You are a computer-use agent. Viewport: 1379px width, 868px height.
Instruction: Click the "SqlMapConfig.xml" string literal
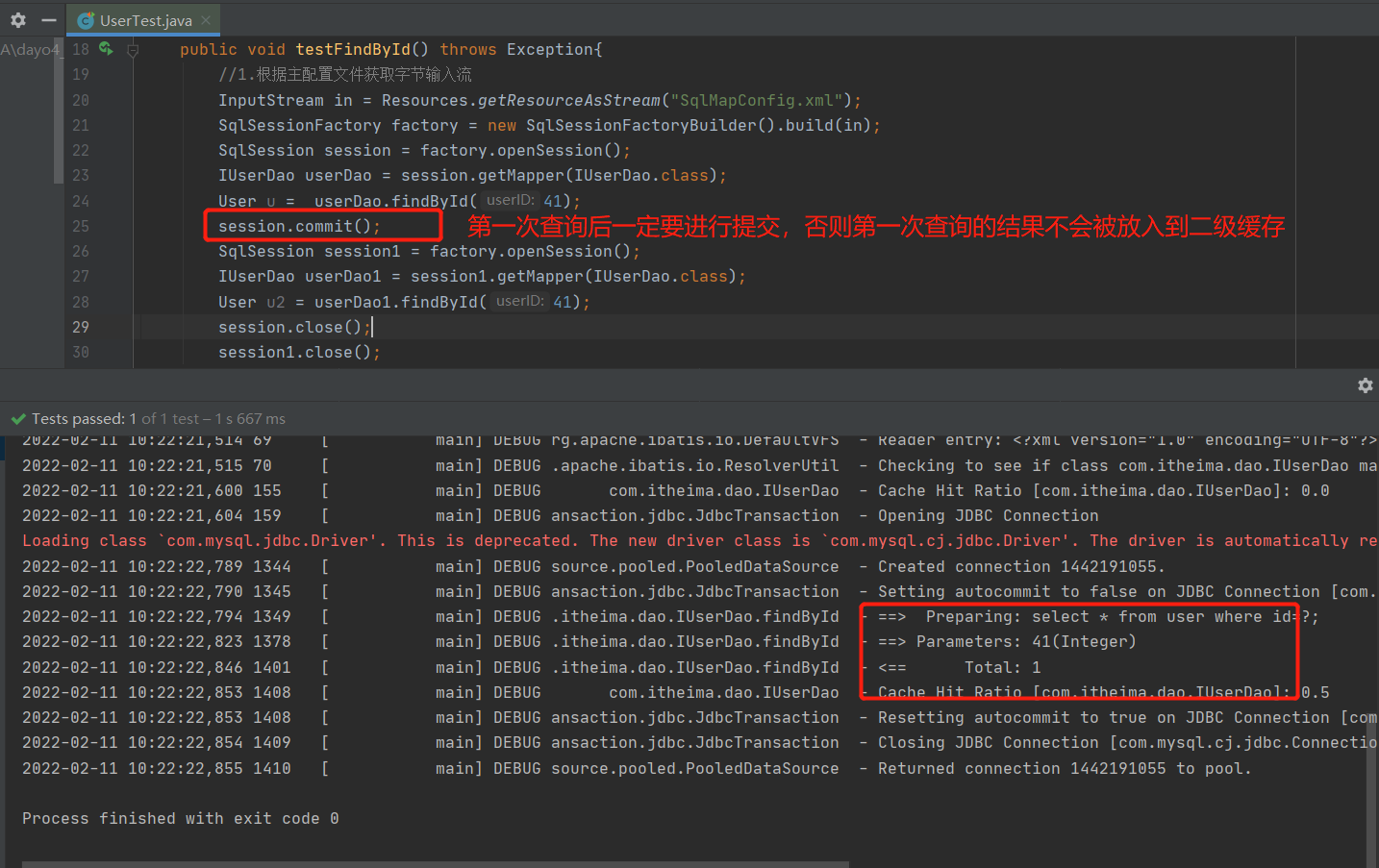coord(757,100)
